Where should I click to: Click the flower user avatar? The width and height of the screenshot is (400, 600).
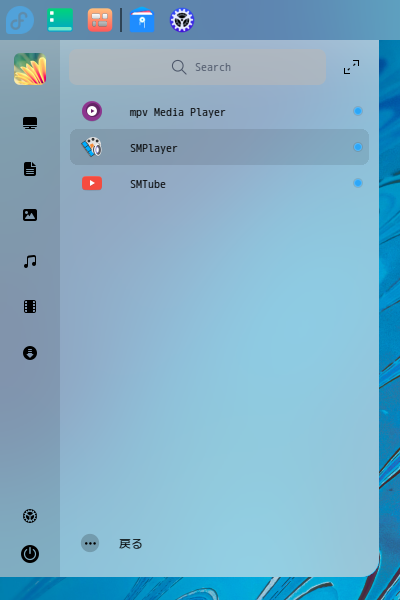point(30,69)
